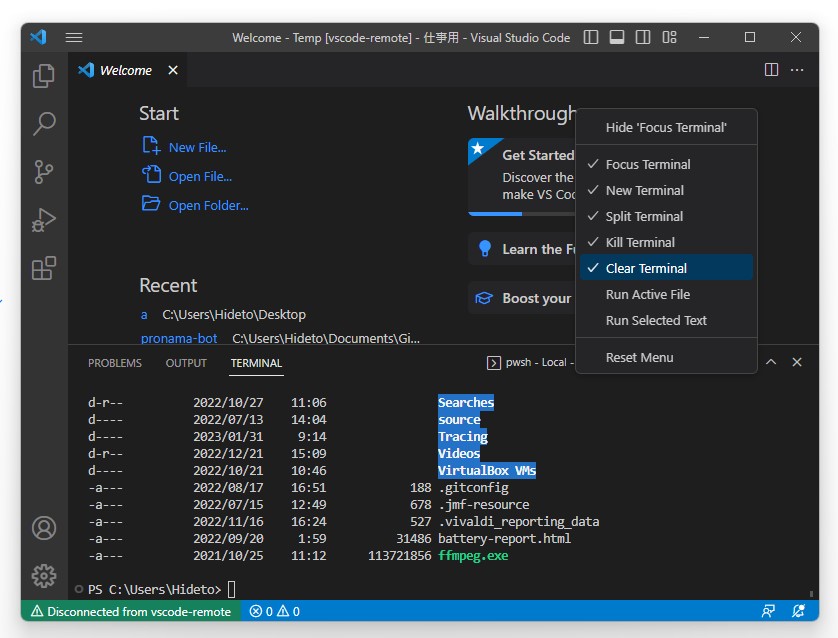Close the terminal panel
Image resolution: width=838 pixels, height=638 pixels.
[x=797, y=362]
